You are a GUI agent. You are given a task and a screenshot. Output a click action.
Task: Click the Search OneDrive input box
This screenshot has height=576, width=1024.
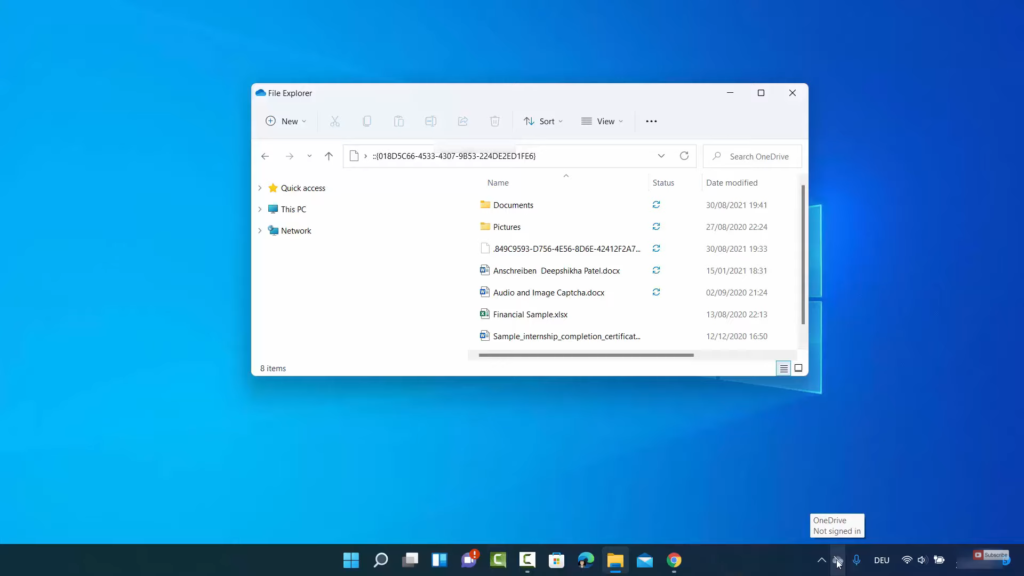pyautogui.click(x=758, y=156)
